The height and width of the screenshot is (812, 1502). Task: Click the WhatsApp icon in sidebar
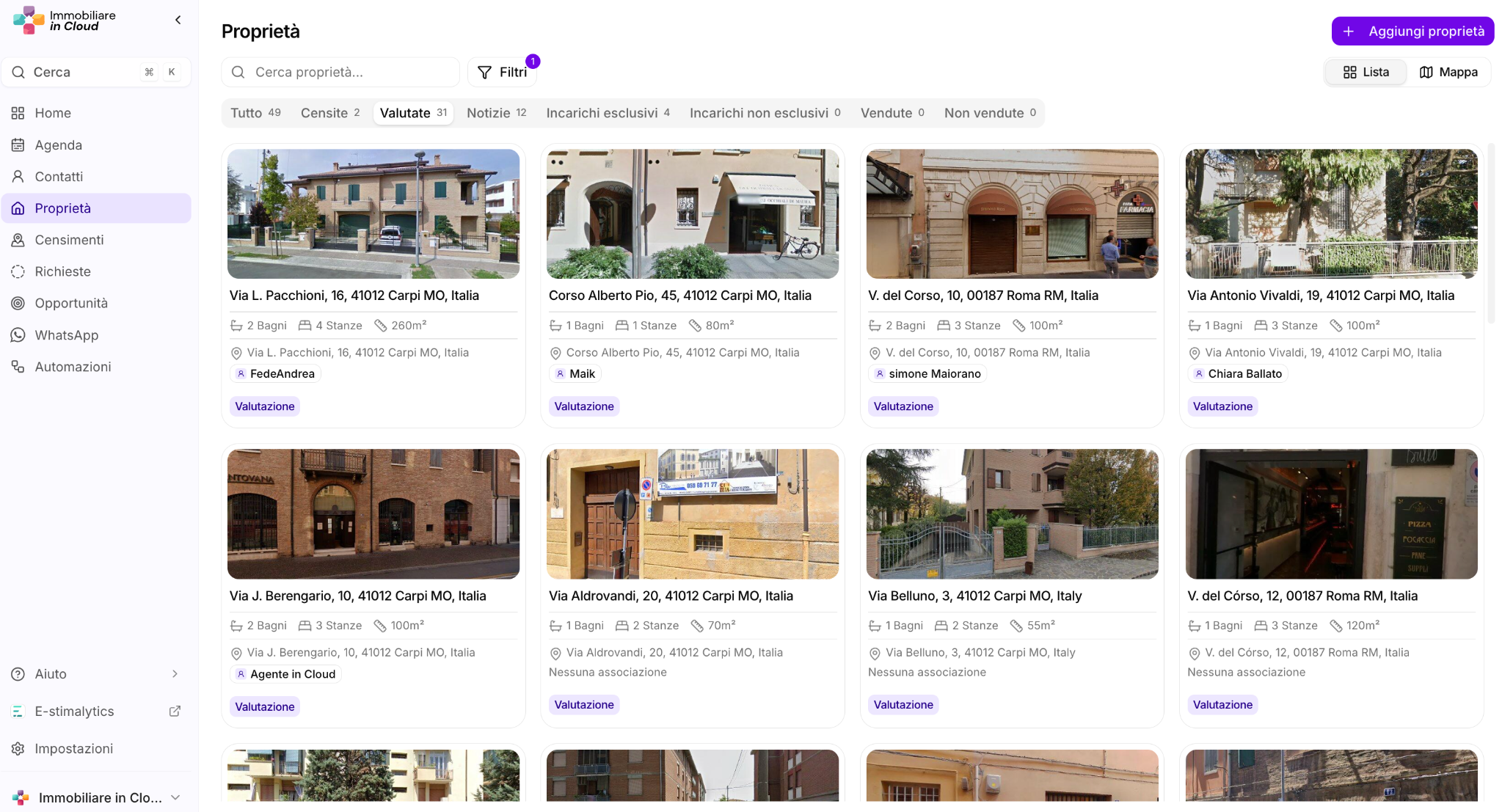point(18,335)
